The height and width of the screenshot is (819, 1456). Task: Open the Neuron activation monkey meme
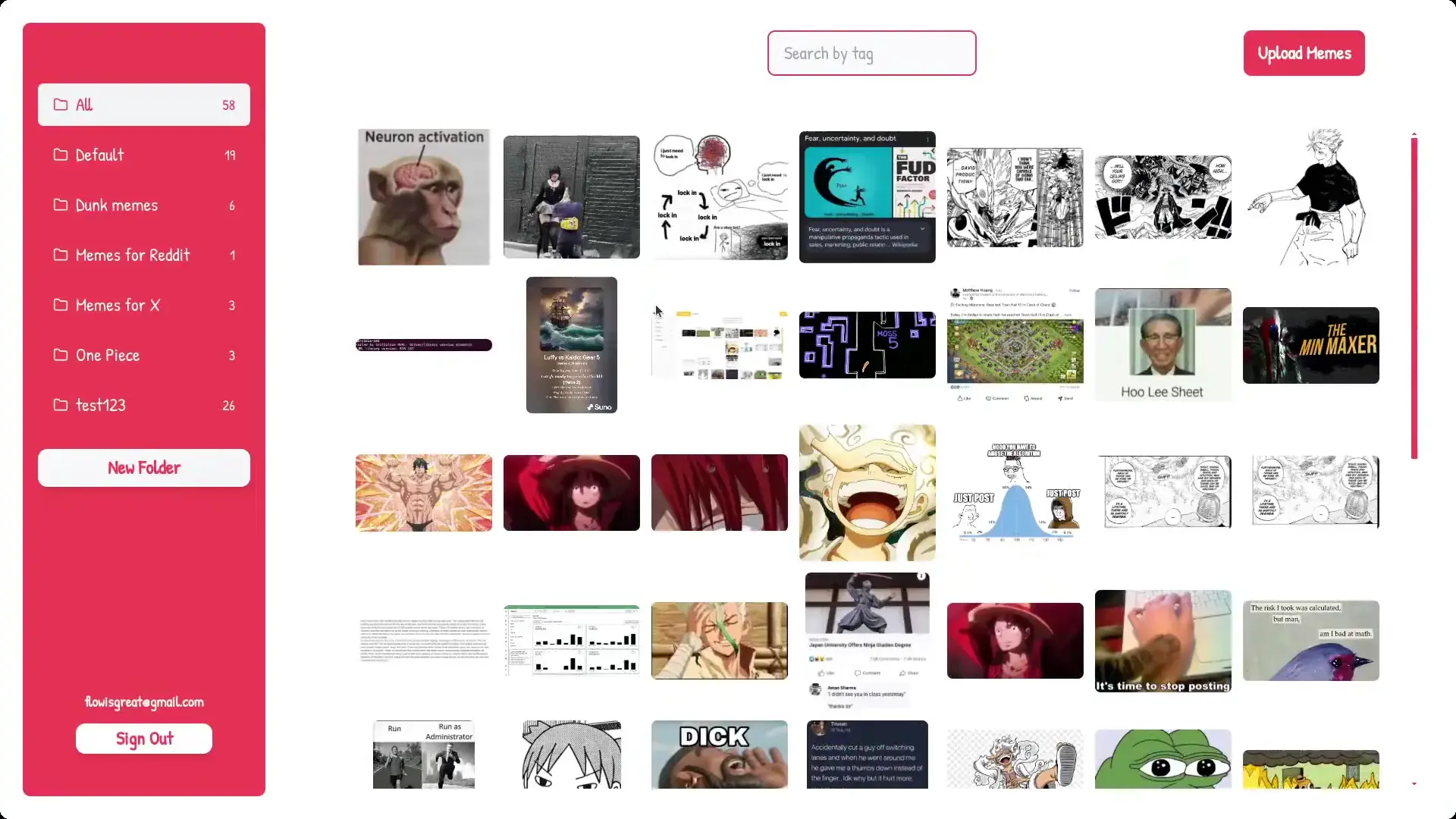[x=424, y=197]
